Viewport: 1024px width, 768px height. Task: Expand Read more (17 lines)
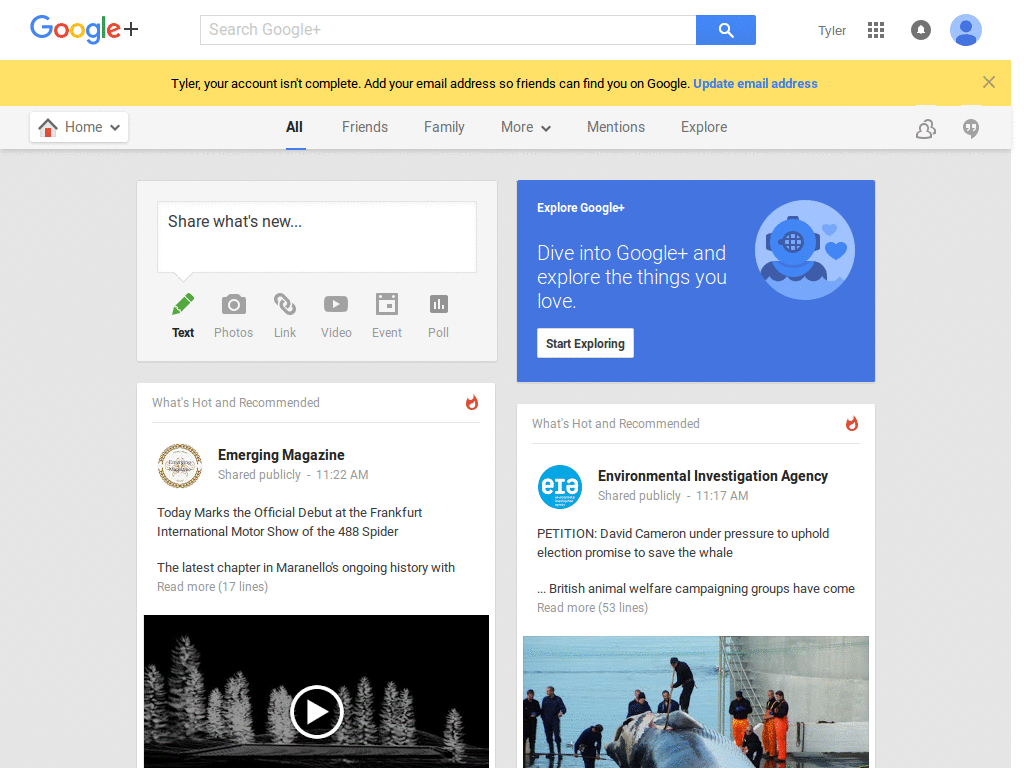tap(212, 586)
